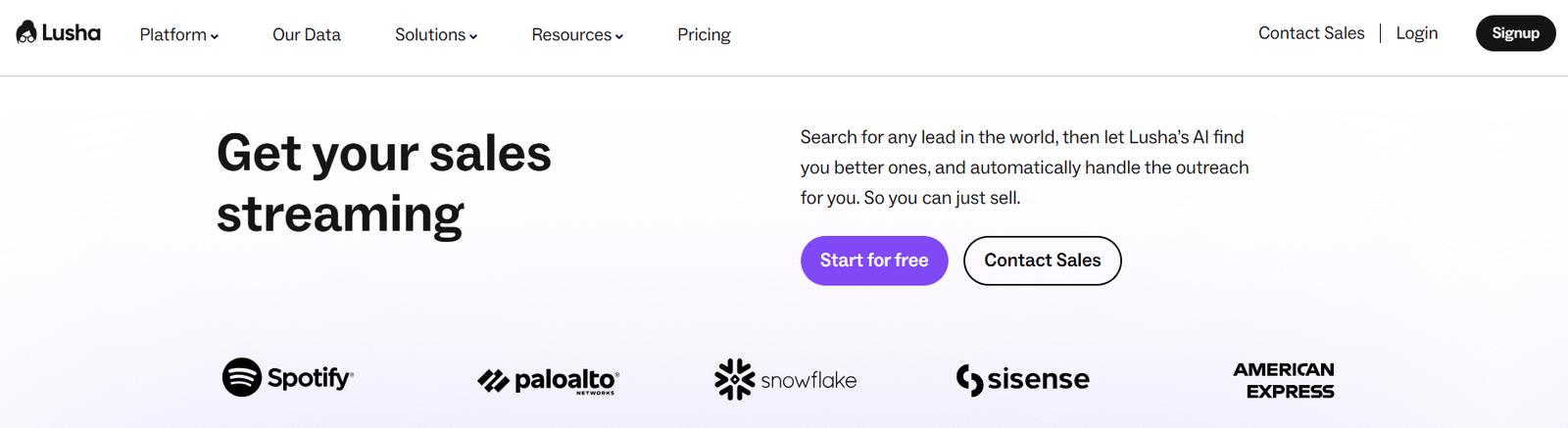The height and width of the screenshot is (428, 1568).
Task: Open the Solutions dropdown menu
Action: click(x=436, y=34)
